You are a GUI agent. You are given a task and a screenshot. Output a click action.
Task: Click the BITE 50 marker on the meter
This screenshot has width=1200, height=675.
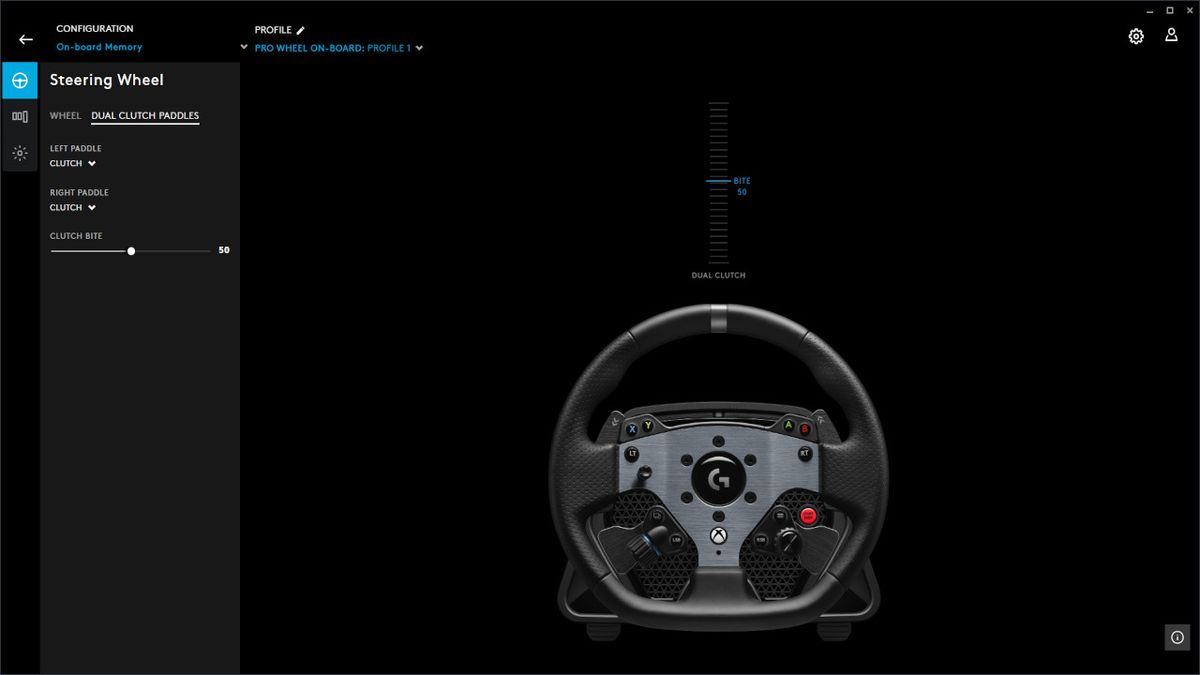738,185
